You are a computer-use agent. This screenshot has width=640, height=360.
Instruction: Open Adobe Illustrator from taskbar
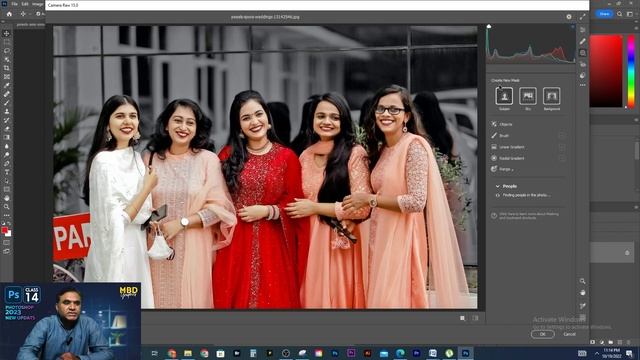pos(367,353)
